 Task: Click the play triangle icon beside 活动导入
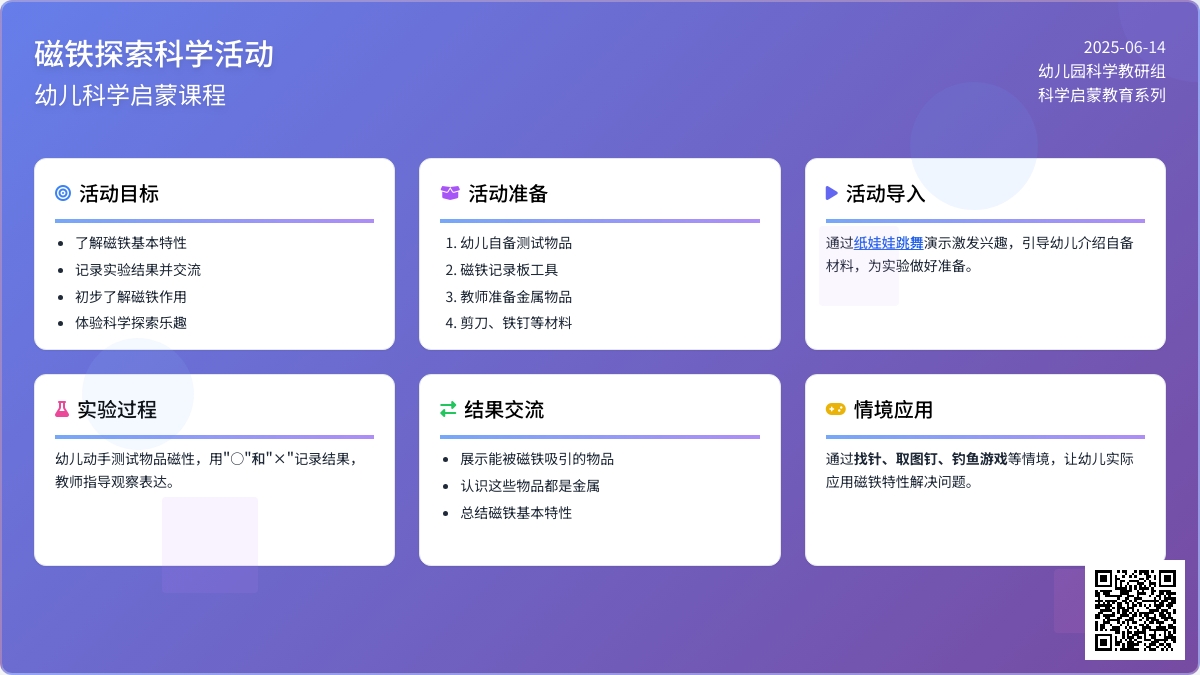[x=832, y=193]
